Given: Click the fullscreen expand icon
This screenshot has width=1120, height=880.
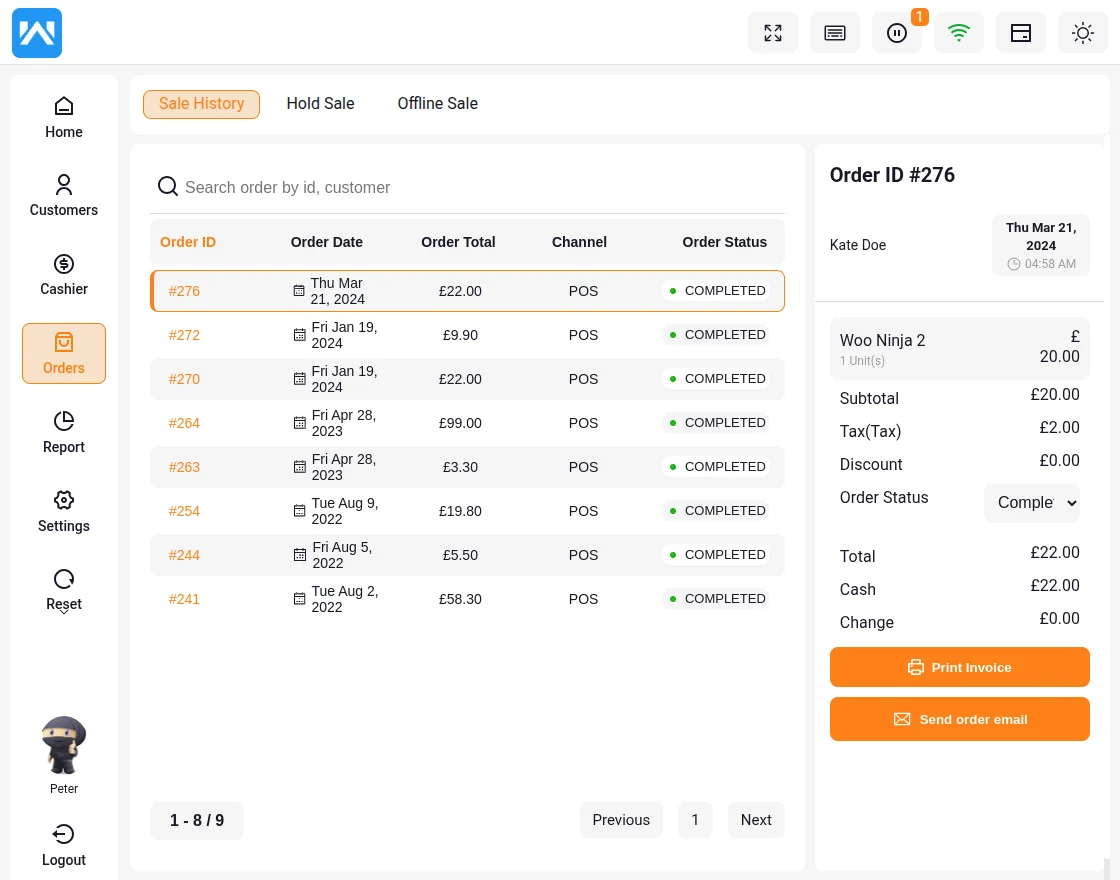Looking at the screenshot, I should (773, 33).
